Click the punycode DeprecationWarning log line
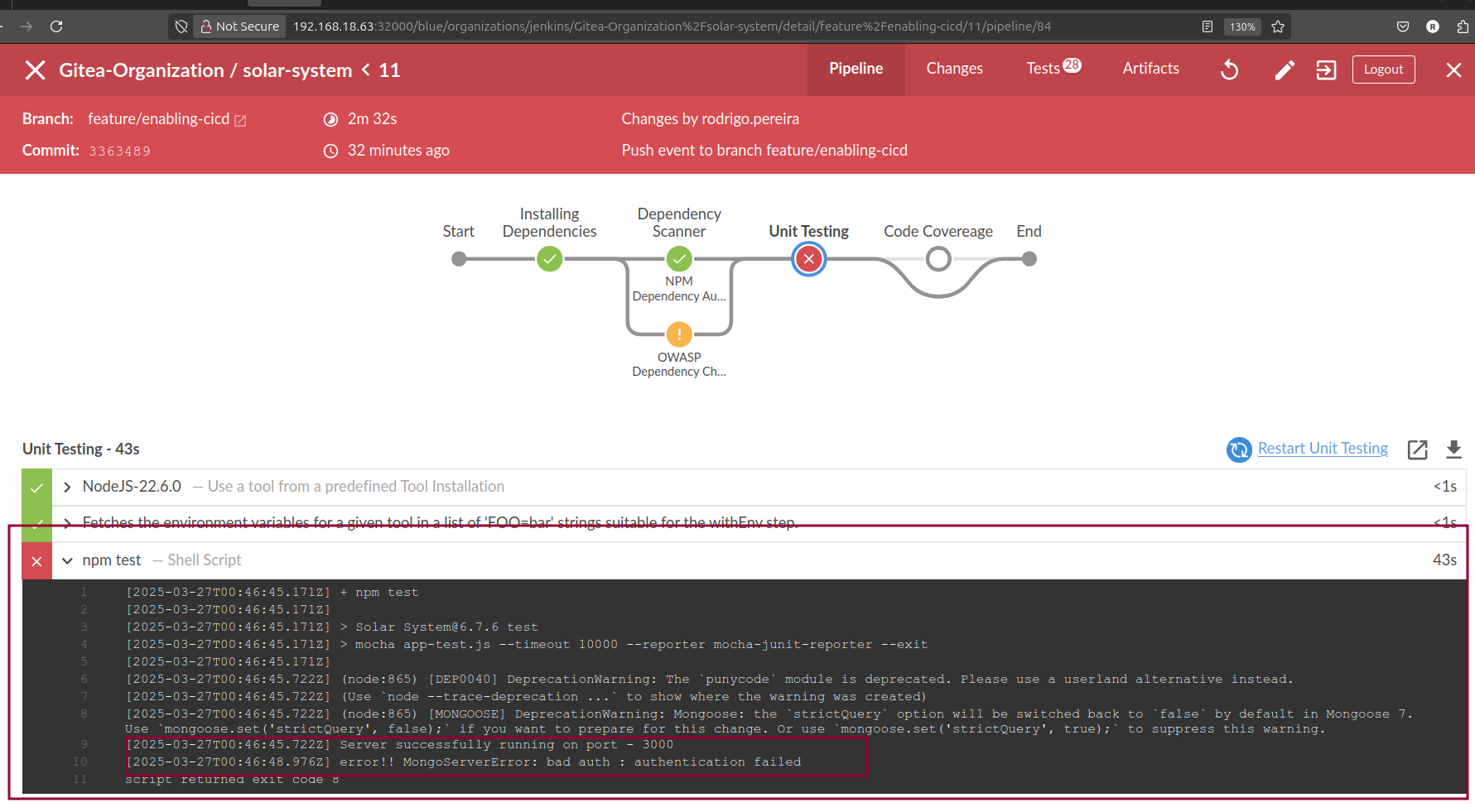This screenshot has height=812, width=1475. pyautogui.click(x=709, y=680)
